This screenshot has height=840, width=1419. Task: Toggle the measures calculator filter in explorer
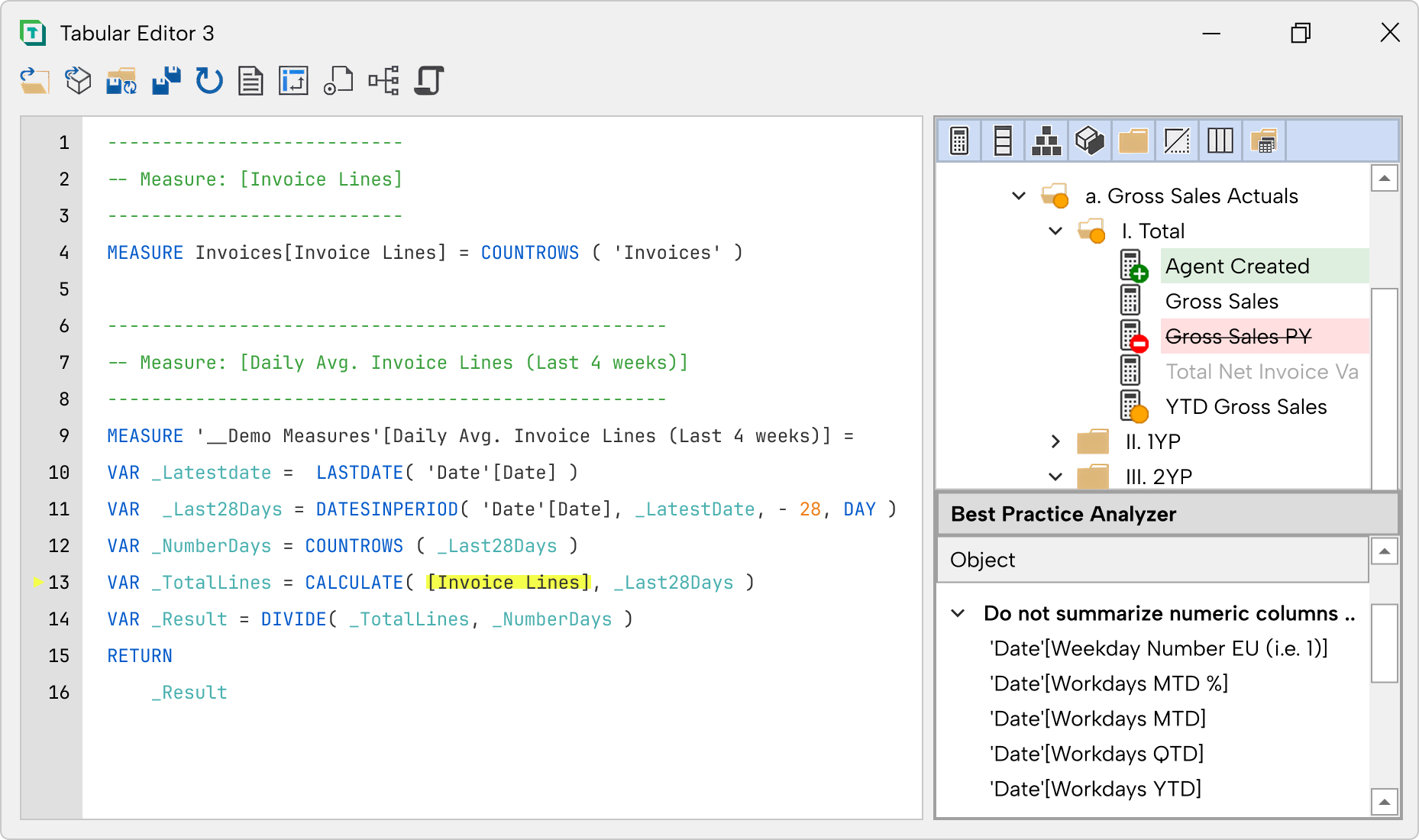click(959, 141)
